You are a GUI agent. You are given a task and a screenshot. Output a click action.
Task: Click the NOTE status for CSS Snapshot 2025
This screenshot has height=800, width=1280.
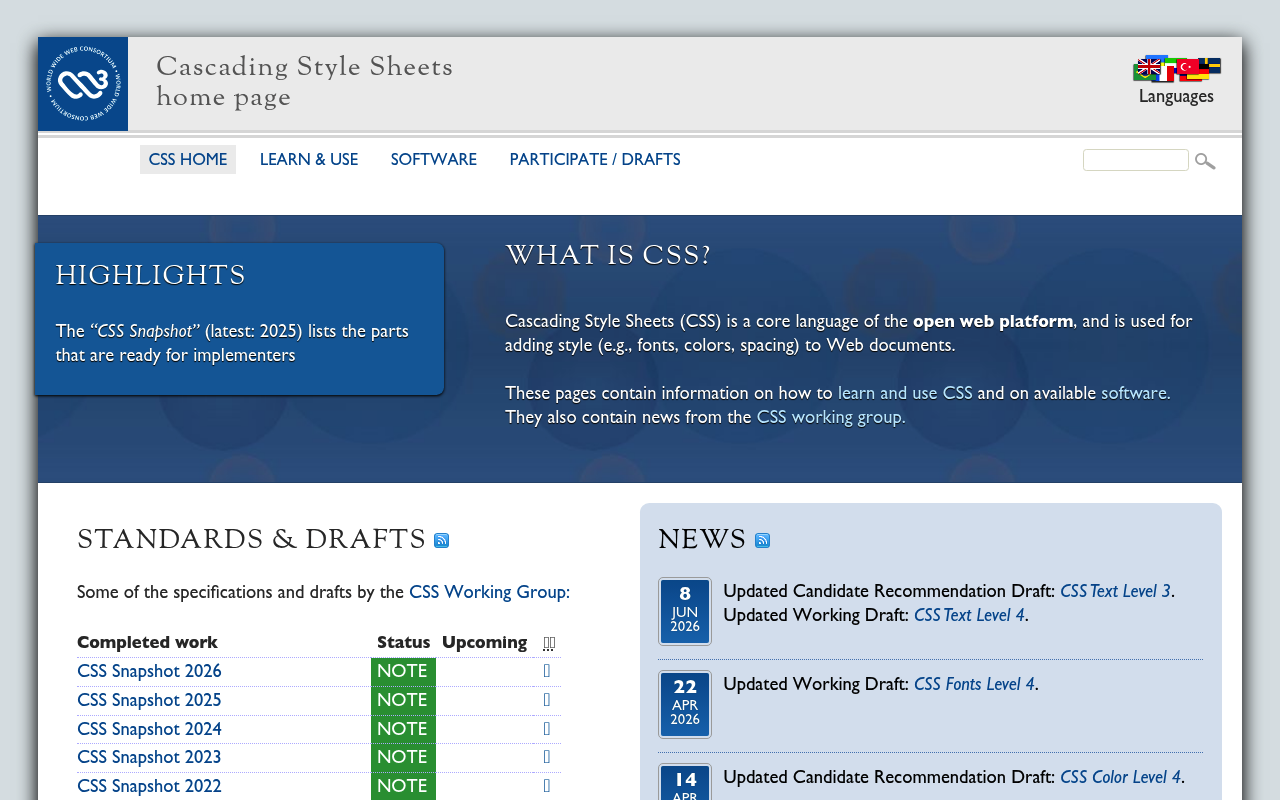pyautogui.click(x=403, y=700)
